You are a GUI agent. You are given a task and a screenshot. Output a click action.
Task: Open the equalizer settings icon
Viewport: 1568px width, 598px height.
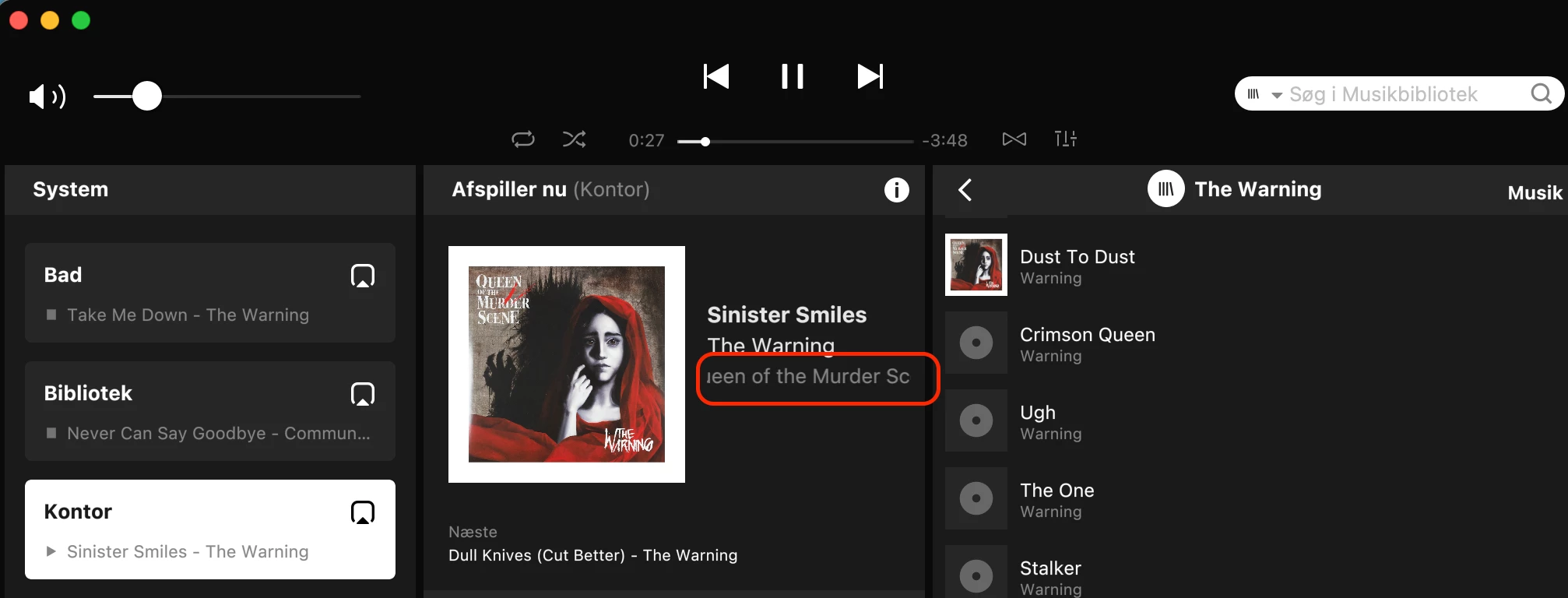(1066, 139)
